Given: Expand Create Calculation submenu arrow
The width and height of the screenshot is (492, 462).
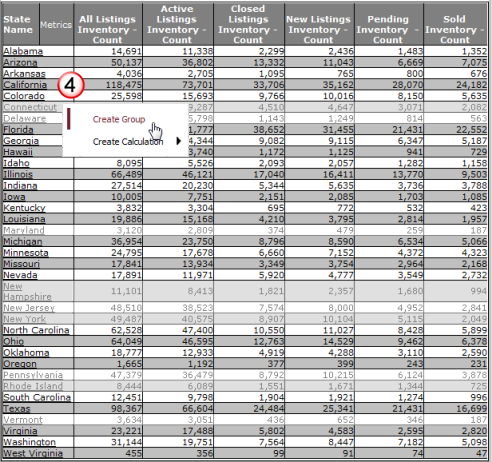Looking at the screenshot, I should 179,141.
